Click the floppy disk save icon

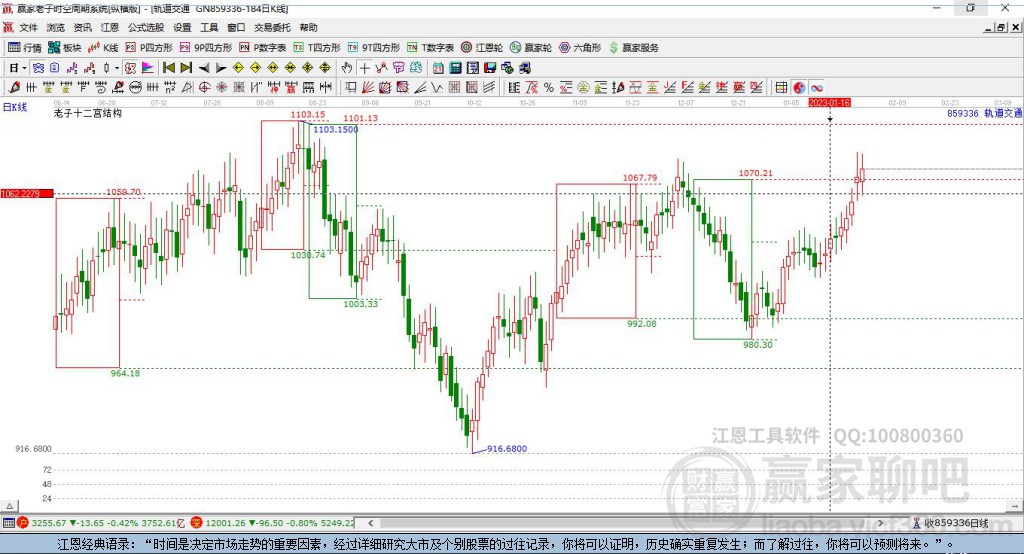click(x=490, y=68)
